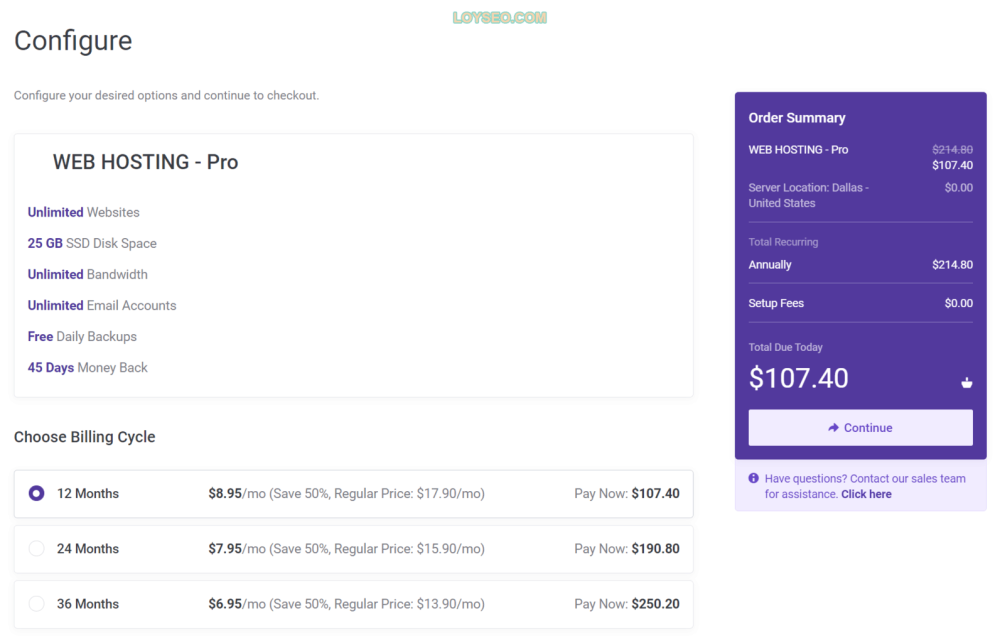
Task: Click the $7.95/mo price text
Action: (237, 549)
